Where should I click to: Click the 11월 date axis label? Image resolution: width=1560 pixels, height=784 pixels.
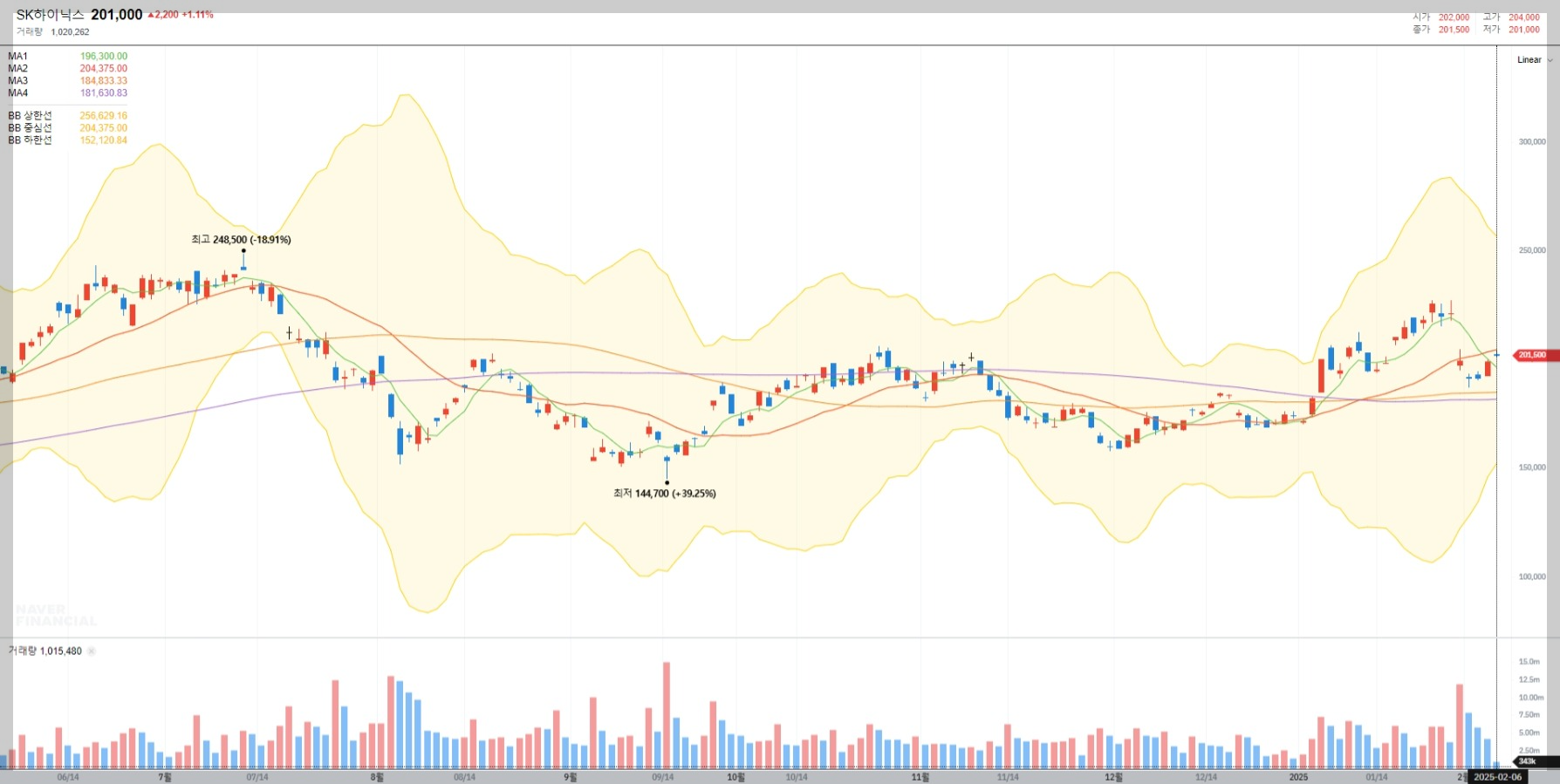pos(920,777)
